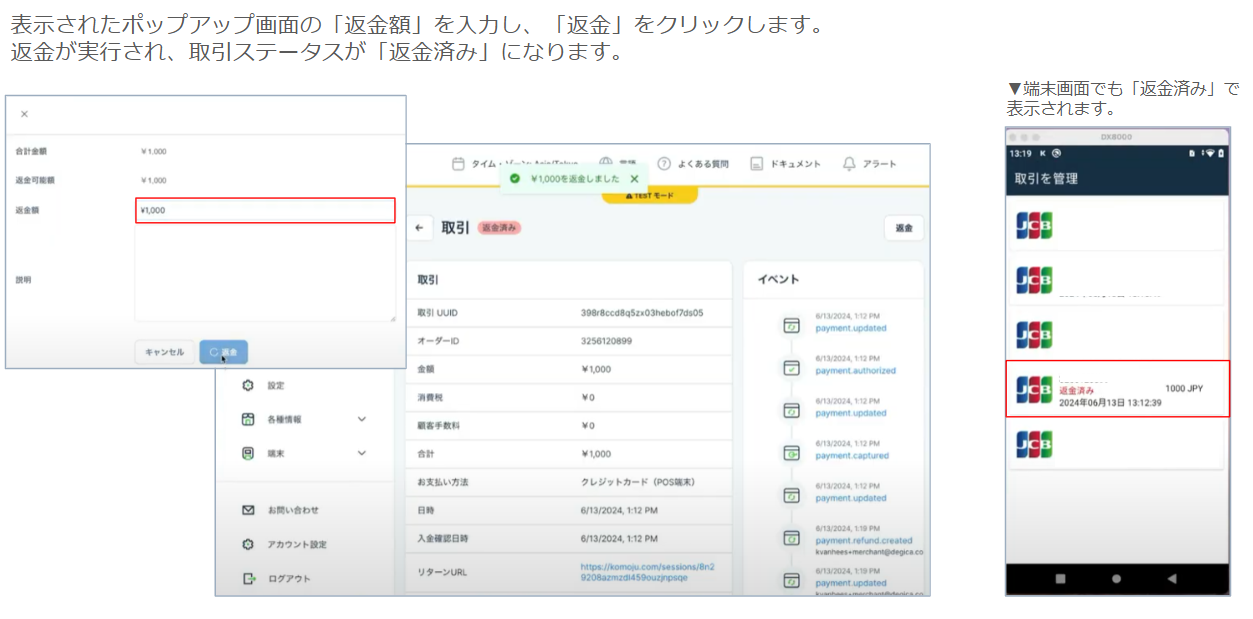Click the ログアウト icon
Screen dimensions: 1253x619
[248, 578]
